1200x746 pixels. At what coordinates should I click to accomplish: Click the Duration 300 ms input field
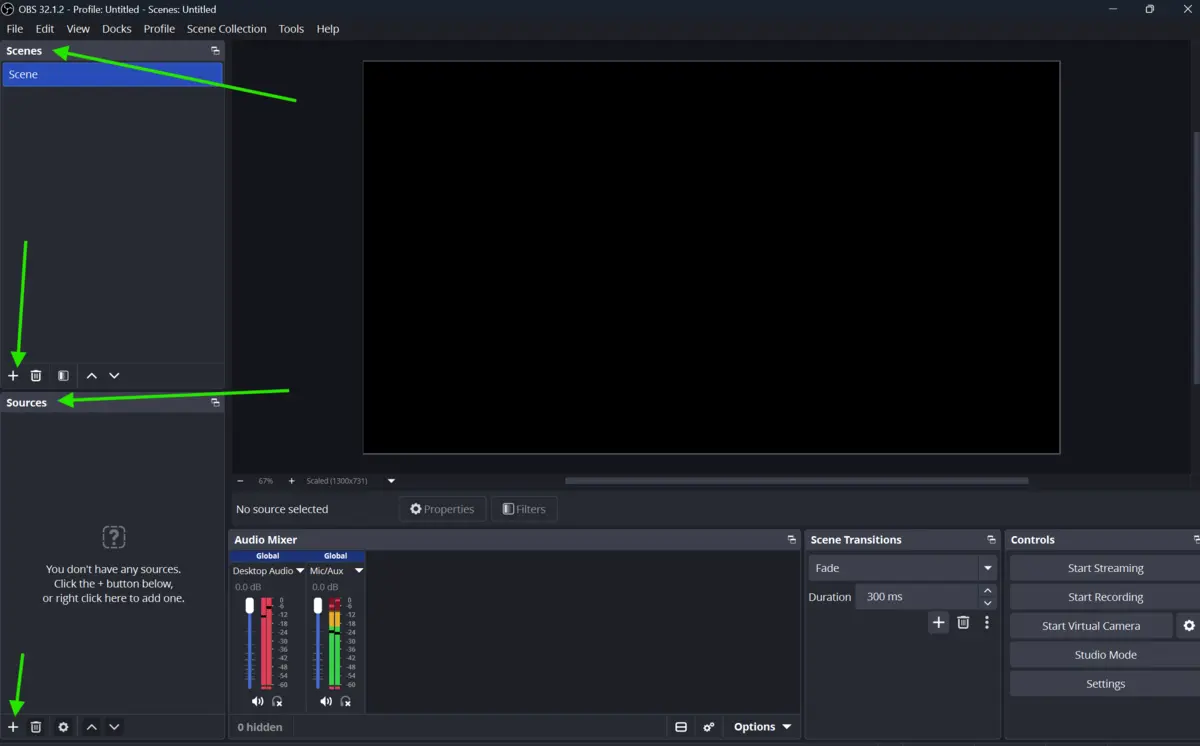[x=917, y=597]
